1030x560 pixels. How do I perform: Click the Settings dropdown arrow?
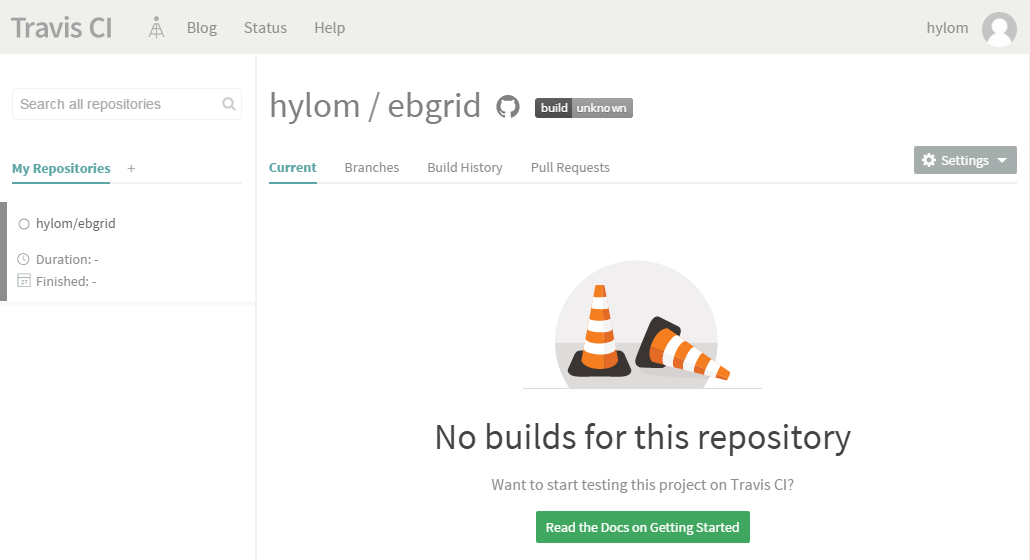click(1002, 160)
